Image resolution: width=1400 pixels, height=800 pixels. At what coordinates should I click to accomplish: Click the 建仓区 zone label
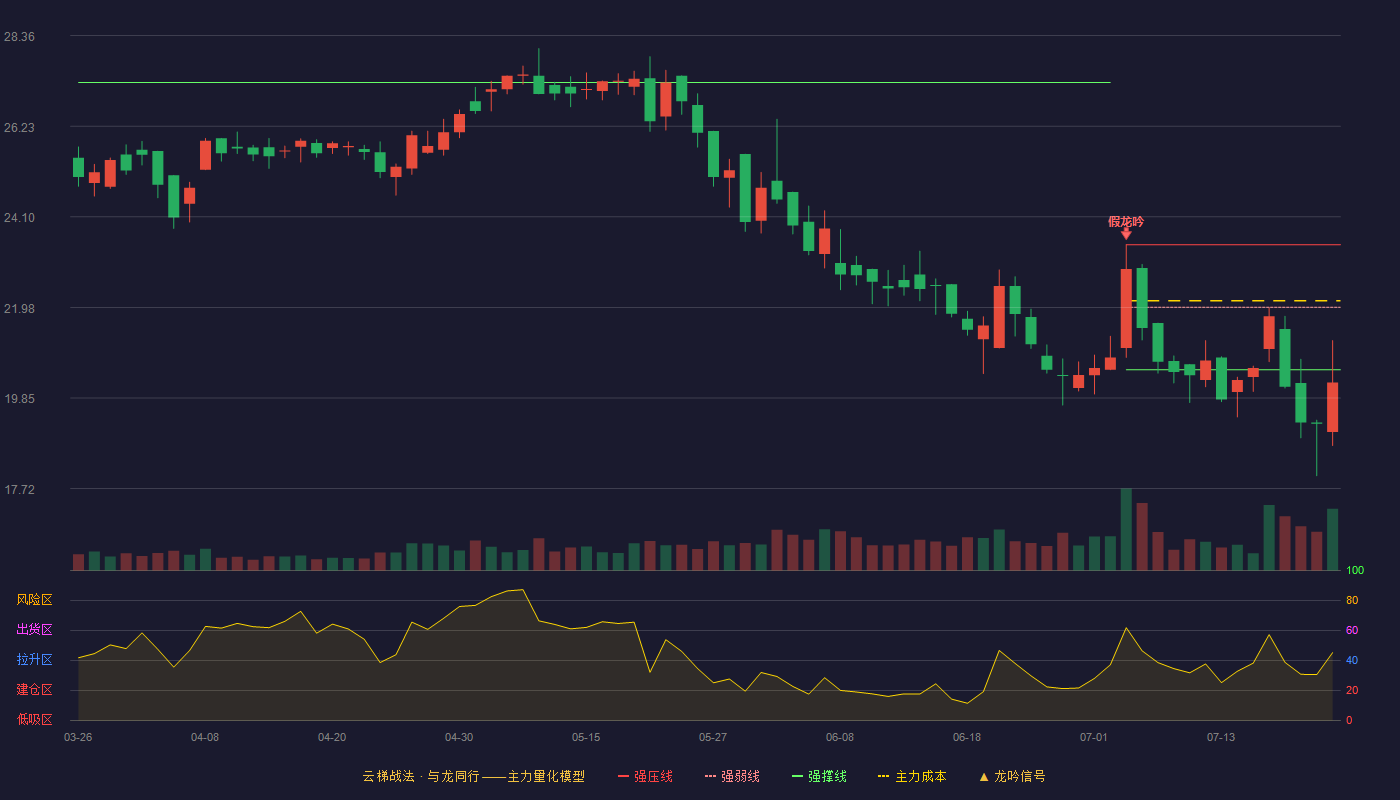(34, 690)
